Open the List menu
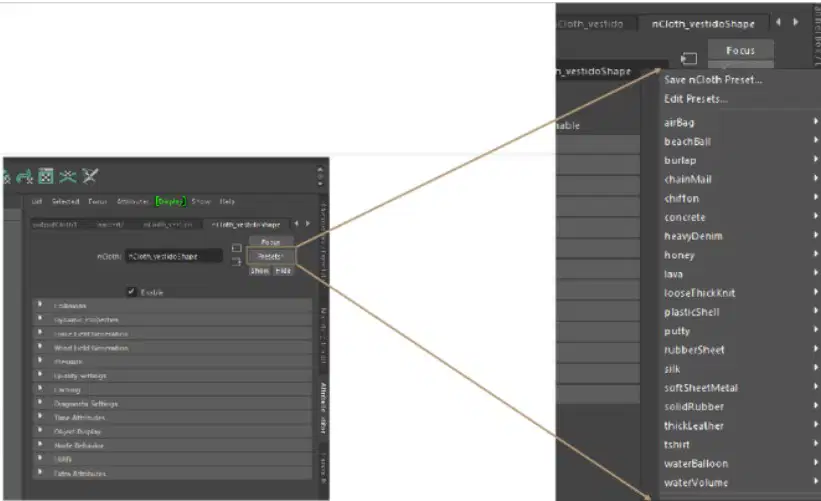This screenshot has height=501, width=821. point(37,202)
